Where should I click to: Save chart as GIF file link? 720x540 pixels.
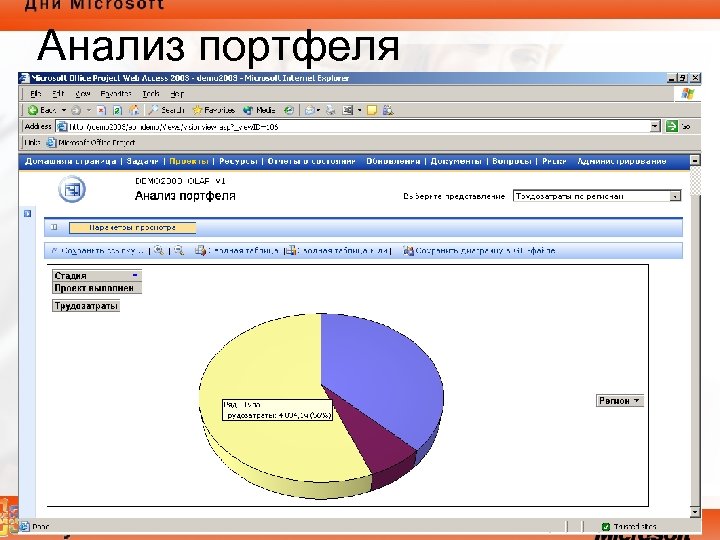479,251
